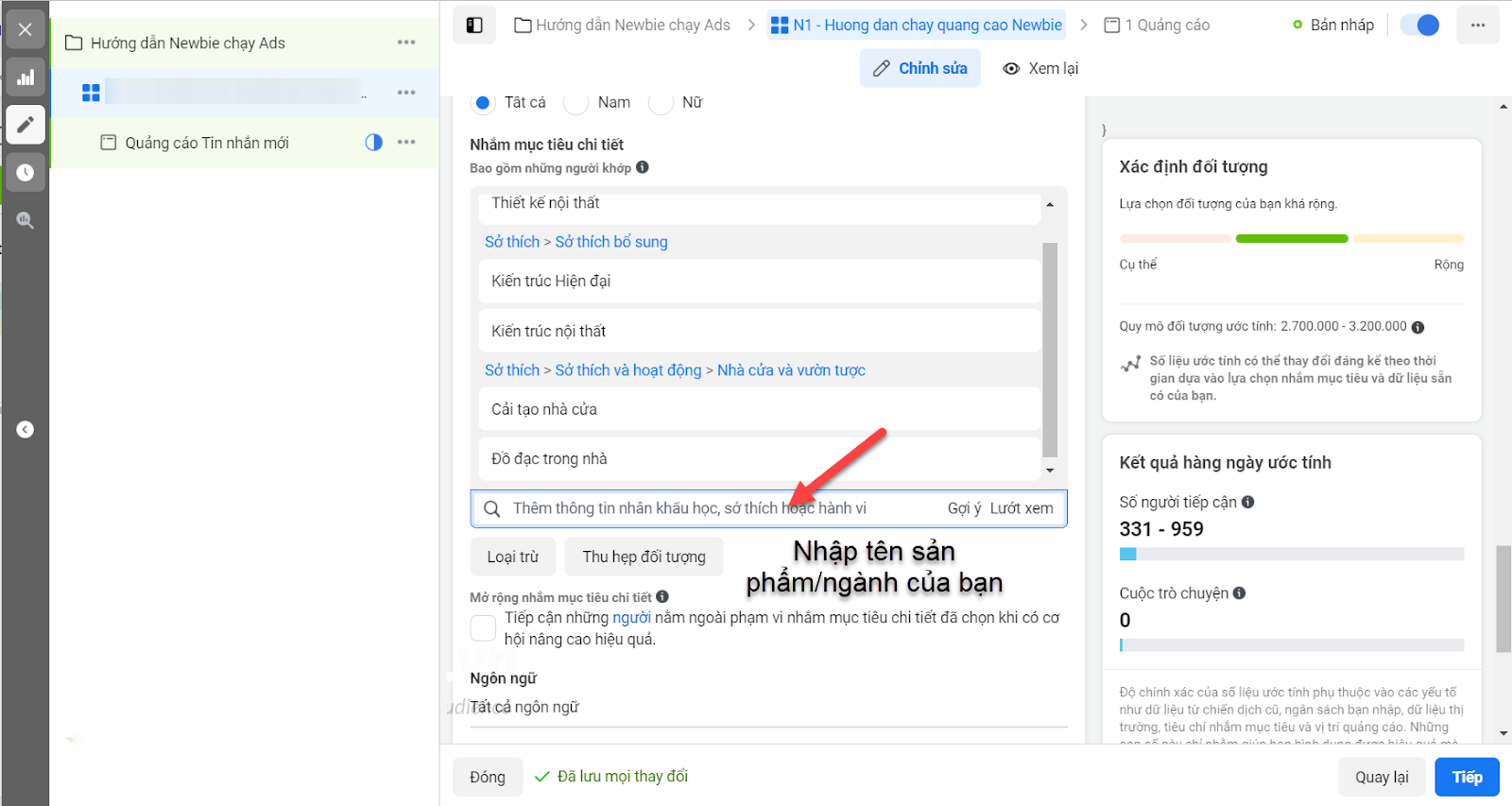Click the Đồ đạc trong nhà interest row
This screenshot has height=806, width=1512.
(760, 459)
